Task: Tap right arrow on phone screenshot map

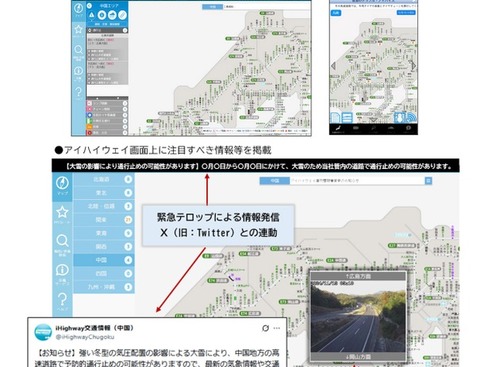Action: click(x=414, y=65)
